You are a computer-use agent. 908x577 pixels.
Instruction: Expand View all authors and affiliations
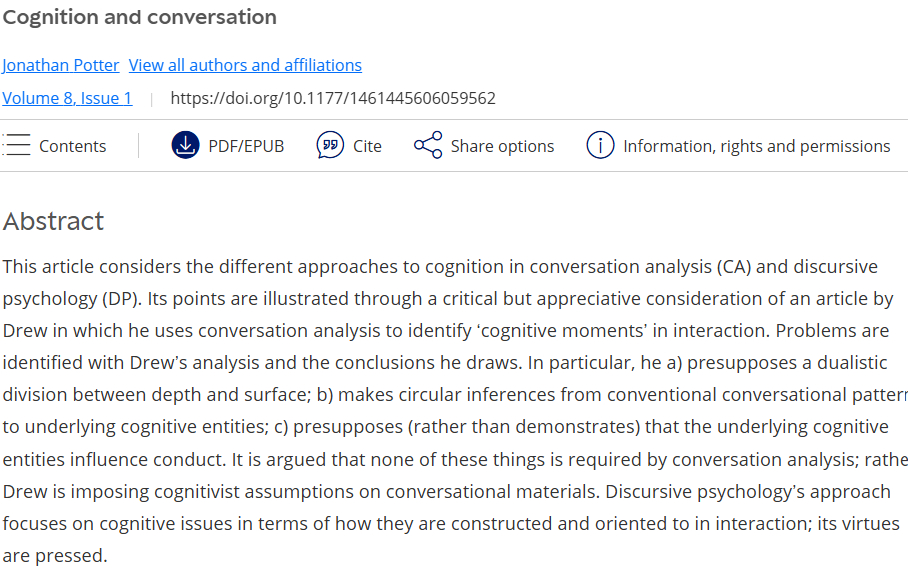click(x=245, y=65)
